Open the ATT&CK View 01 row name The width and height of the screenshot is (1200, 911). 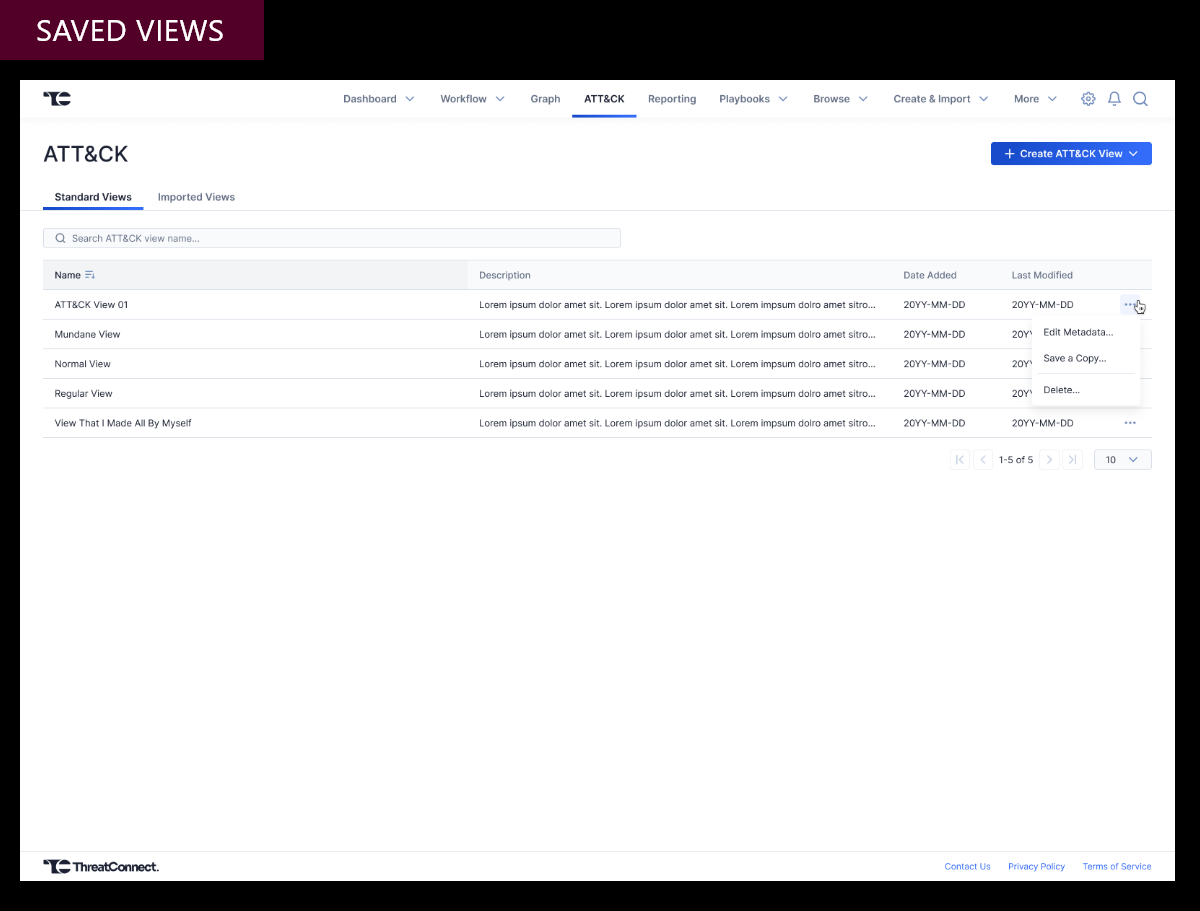point(91,304)
